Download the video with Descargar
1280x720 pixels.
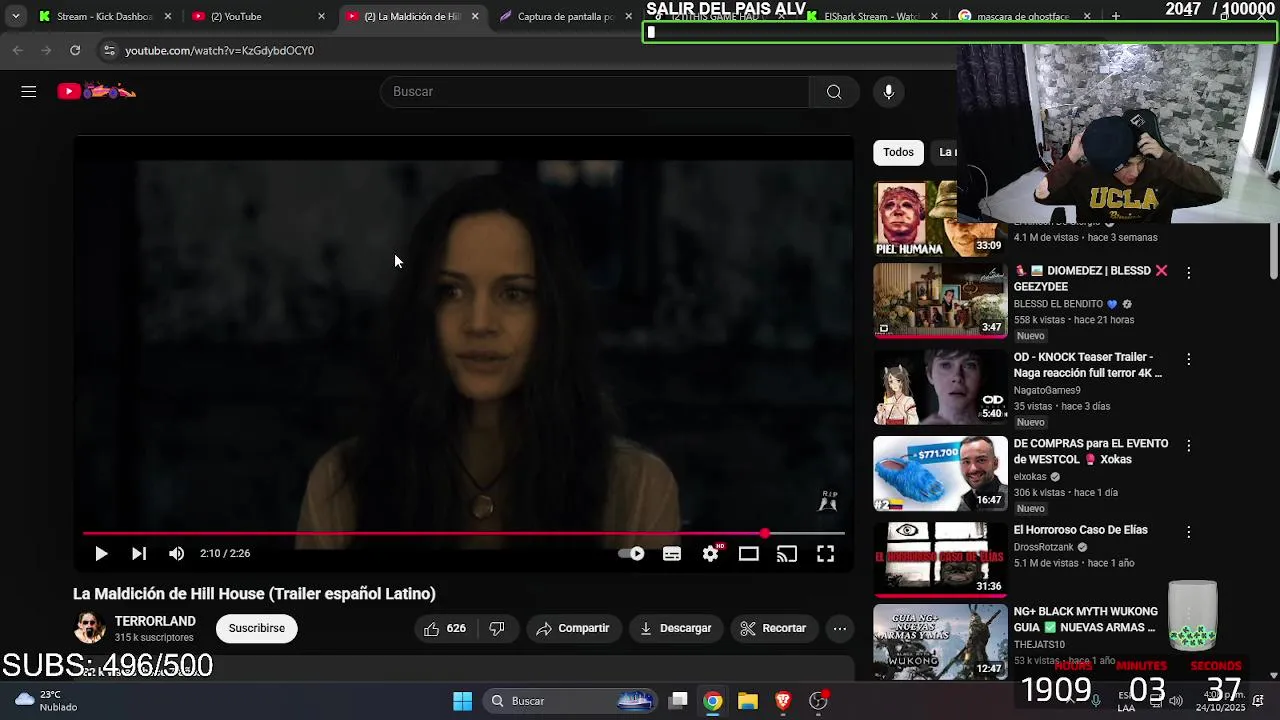[x=676, y=628]
